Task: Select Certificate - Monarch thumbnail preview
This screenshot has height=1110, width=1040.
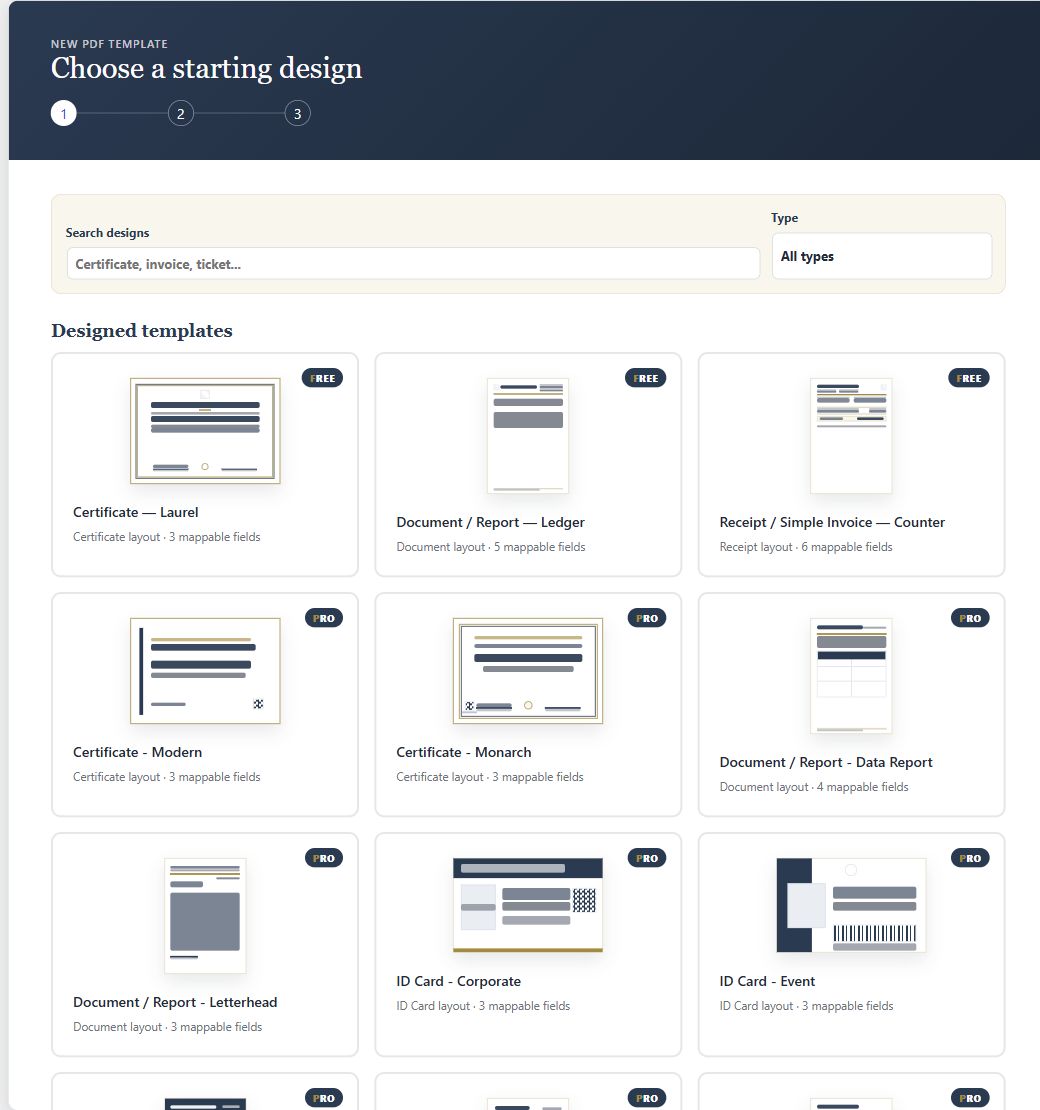Action: tap(528, 670)
